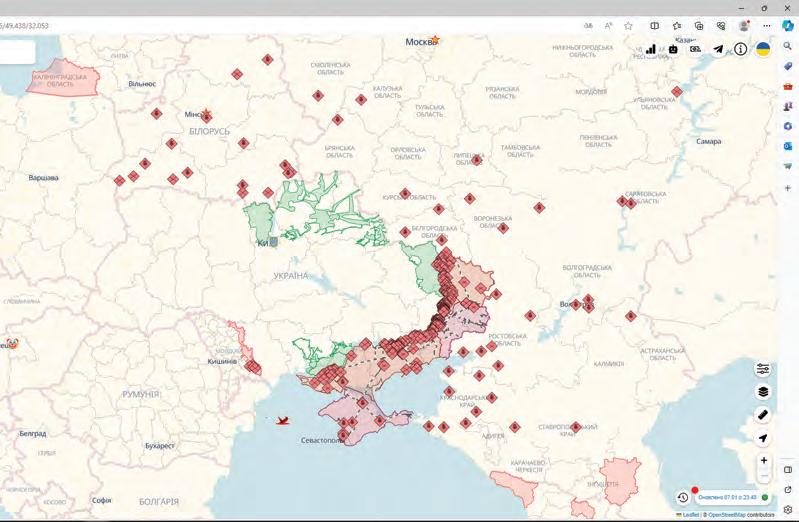799x522 pixels.
Task: Click the Бухарест city label
Action: coord(159,446)
